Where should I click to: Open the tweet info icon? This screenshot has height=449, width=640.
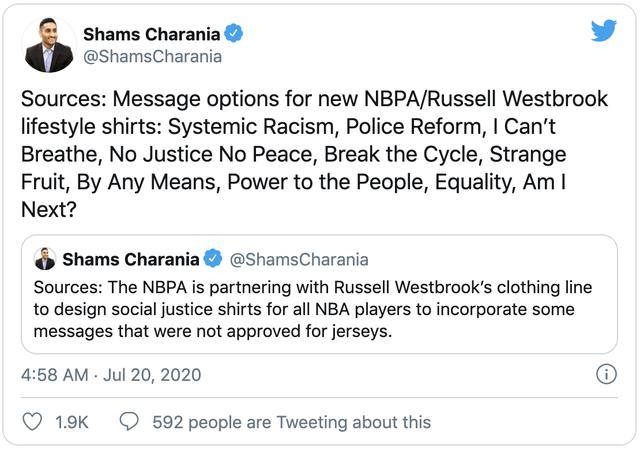(x=605, y=375)
